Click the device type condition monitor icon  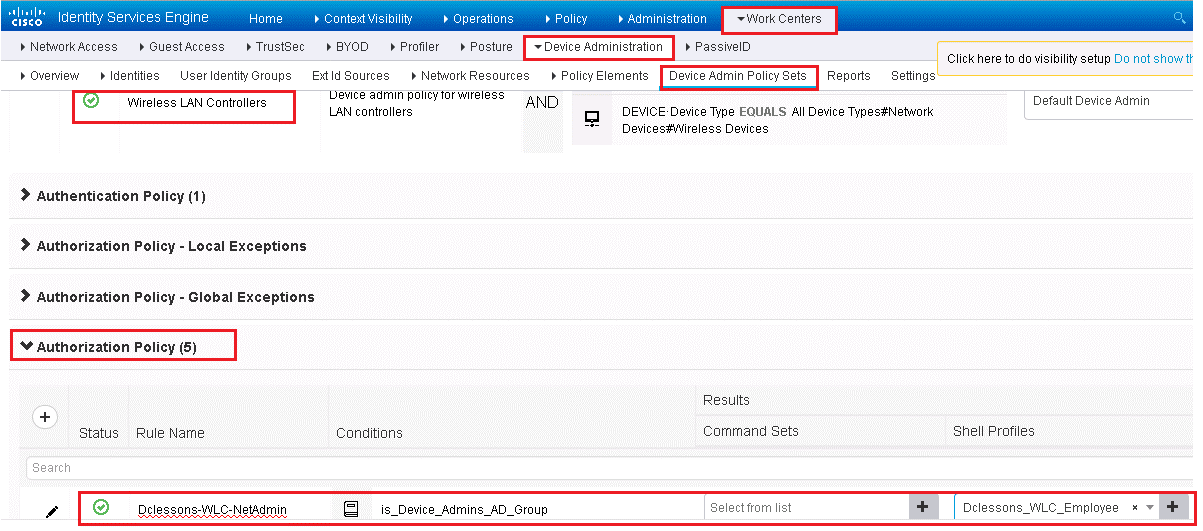tap(592, 119)
